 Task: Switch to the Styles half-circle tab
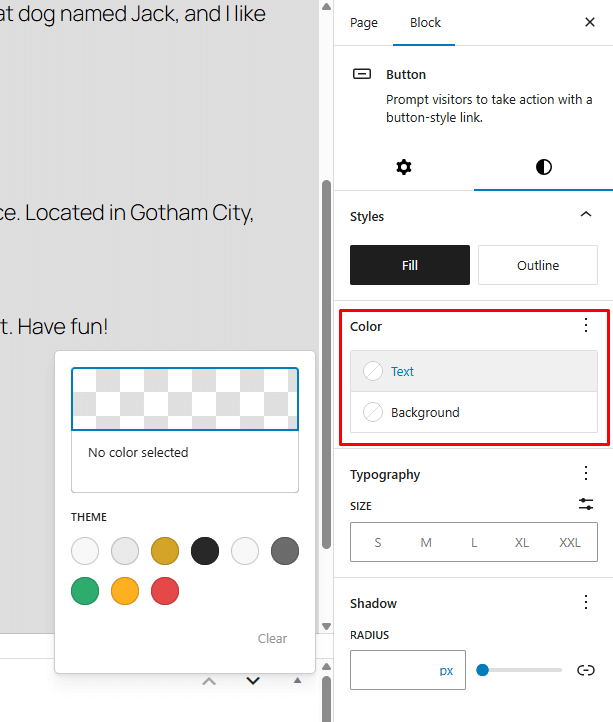click(543, 167)
